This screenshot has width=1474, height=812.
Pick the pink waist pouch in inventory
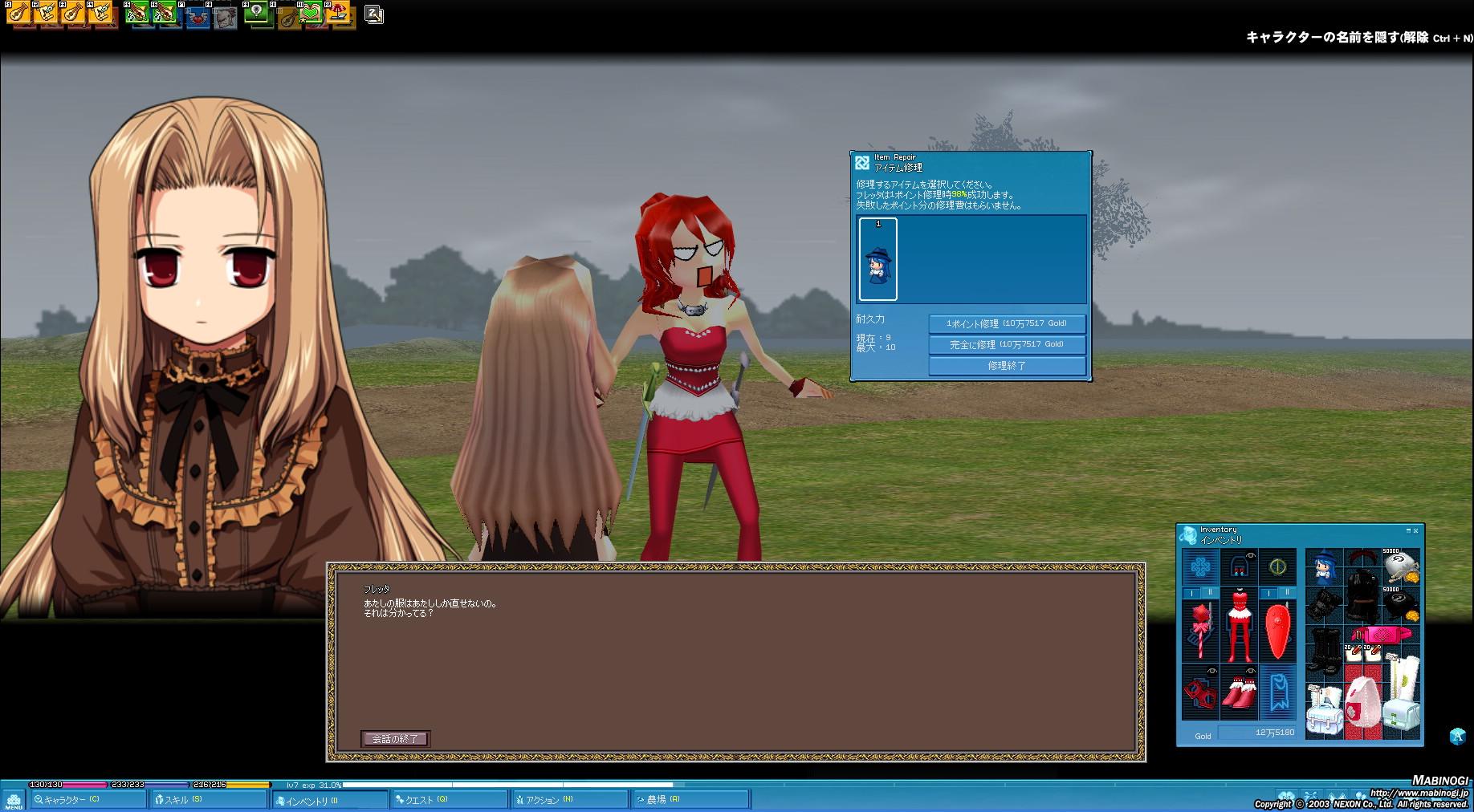(1382, 635)
